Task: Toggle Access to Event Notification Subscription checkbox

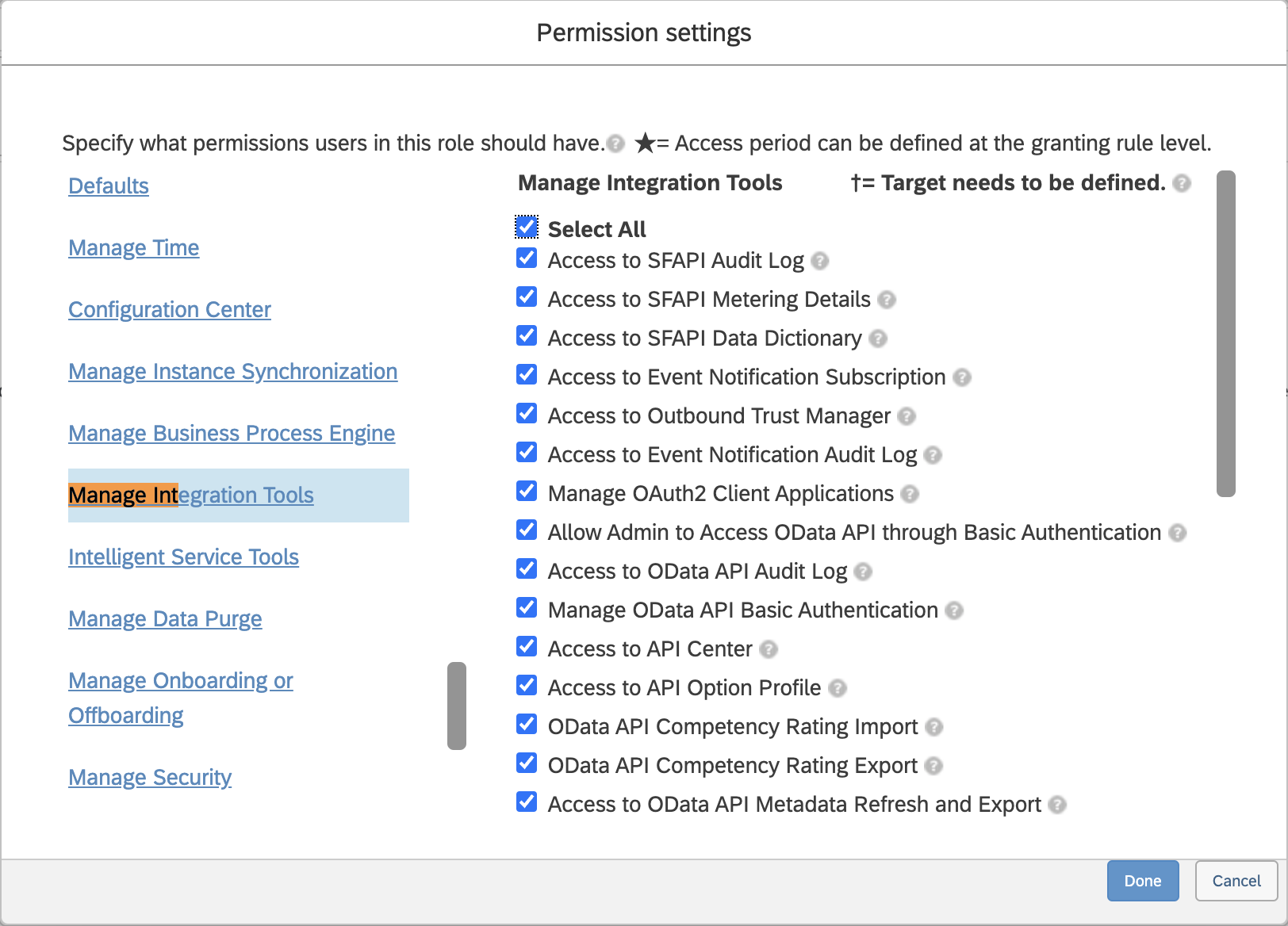Action: point(527,375)
